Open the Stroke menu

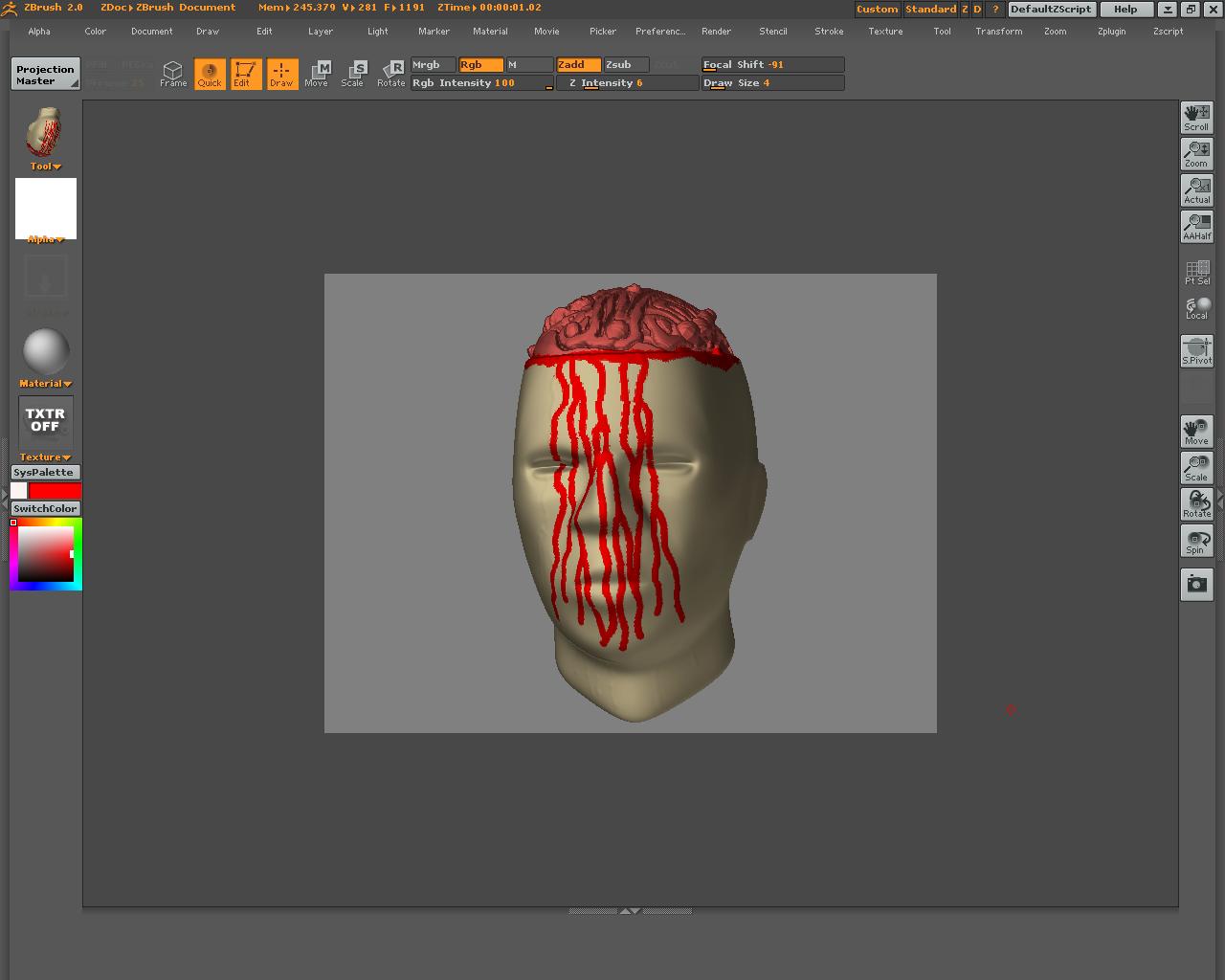829,32
